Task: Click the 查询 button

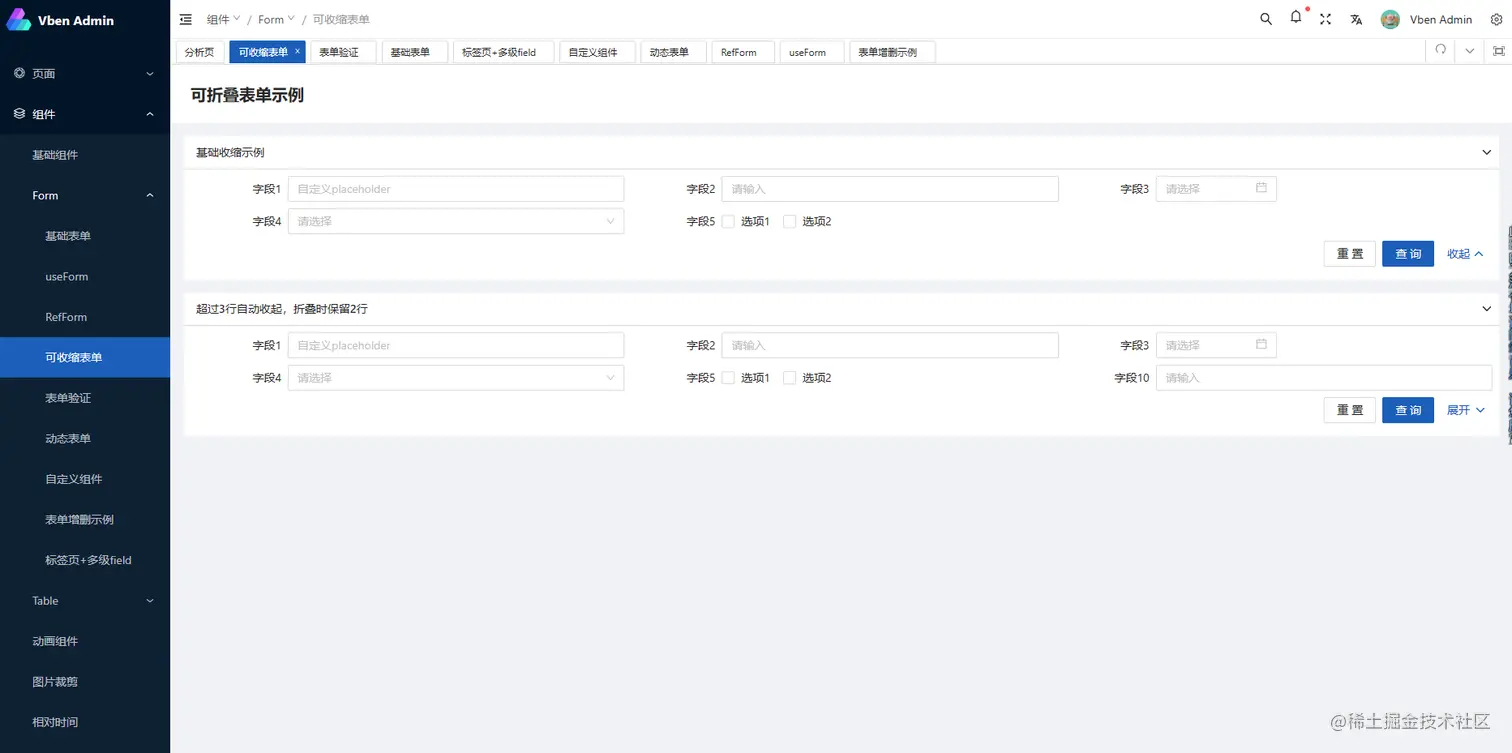Action: 1407,253
